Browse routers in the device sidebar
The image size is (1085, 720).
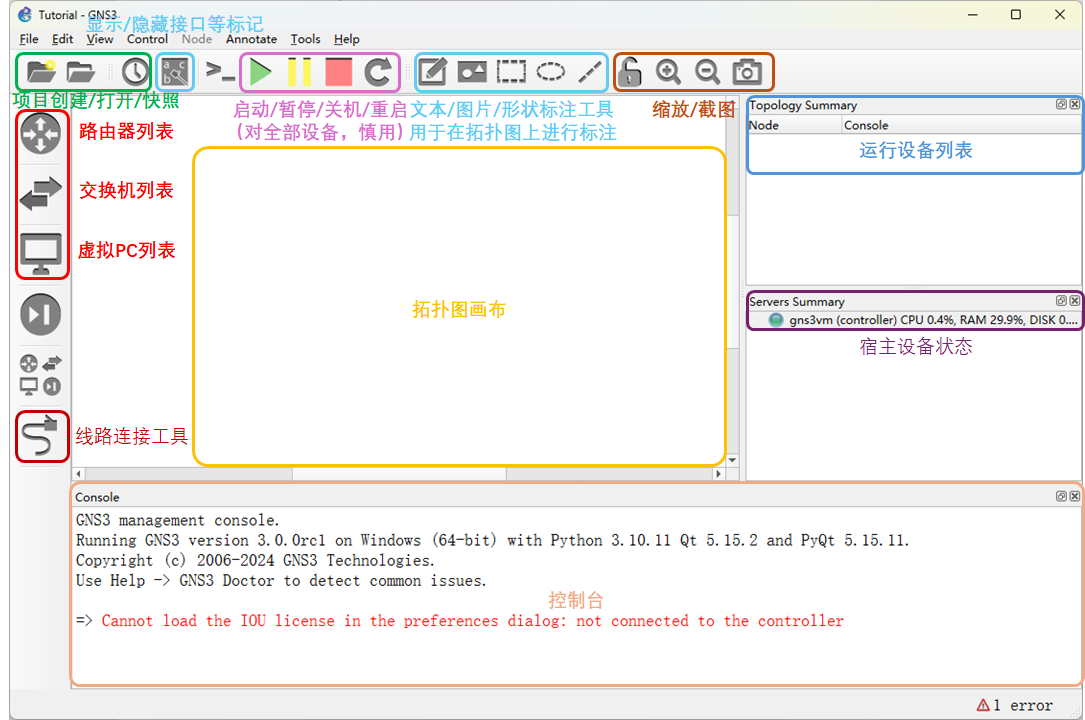[41, 135]
